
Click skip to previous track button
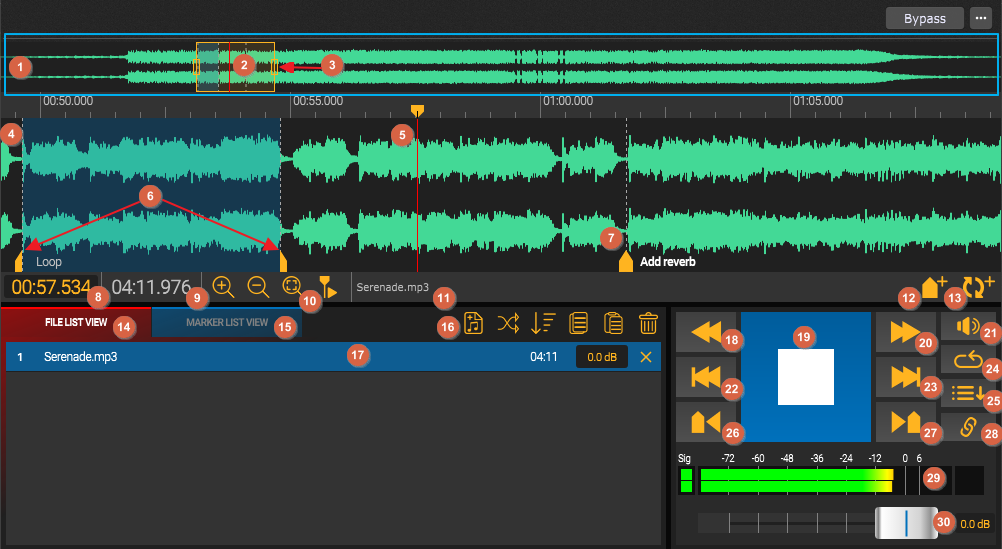click(706, 377)
